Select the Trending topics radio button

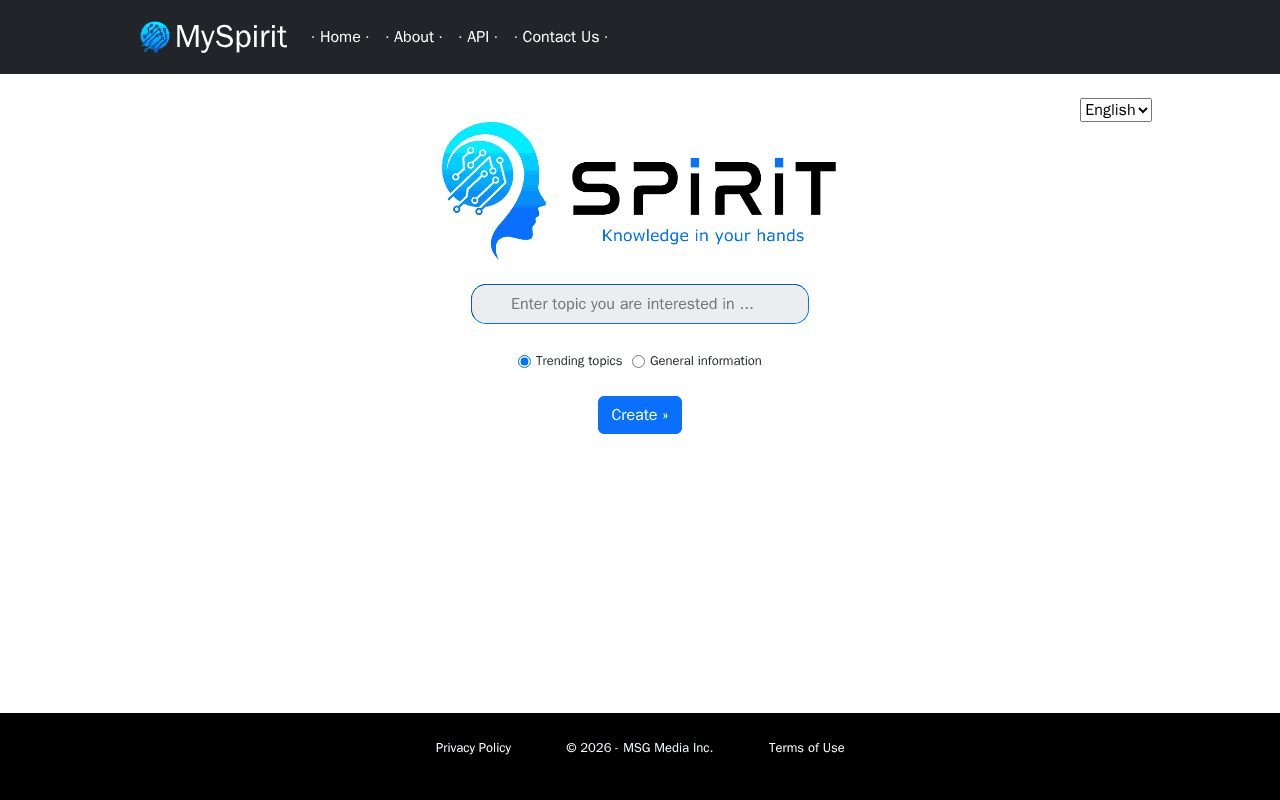[x=524, y=361]
